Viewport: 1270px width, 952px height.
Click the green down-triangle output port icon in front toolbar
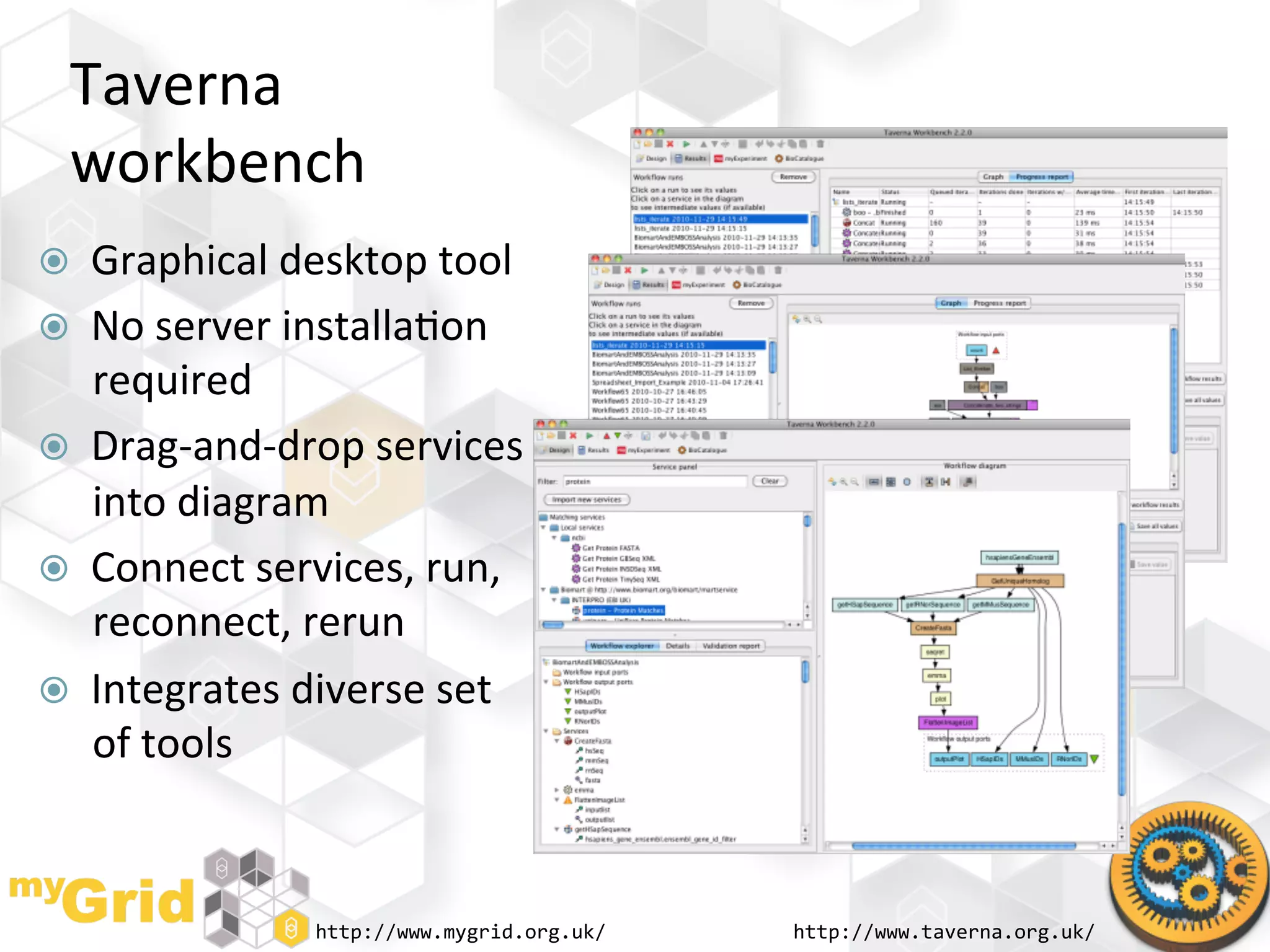click(618, 436)
